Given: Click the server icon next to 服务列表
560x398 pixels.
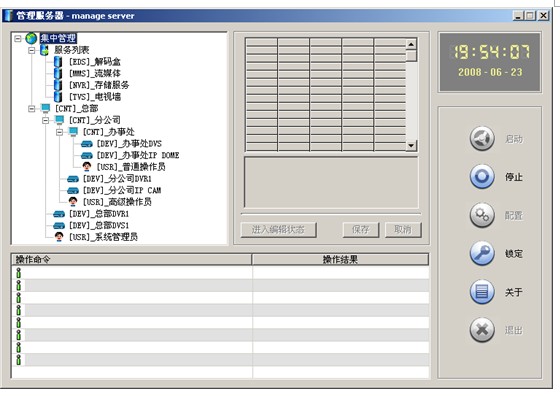Looking at the screenshot, I should tap(44, 50).
